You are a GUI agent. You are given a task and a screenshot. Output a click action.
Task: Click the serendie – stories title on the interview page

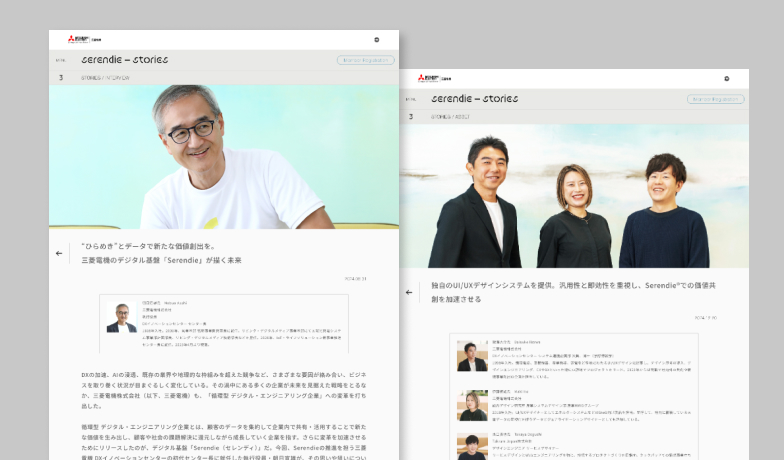(124, 60)
